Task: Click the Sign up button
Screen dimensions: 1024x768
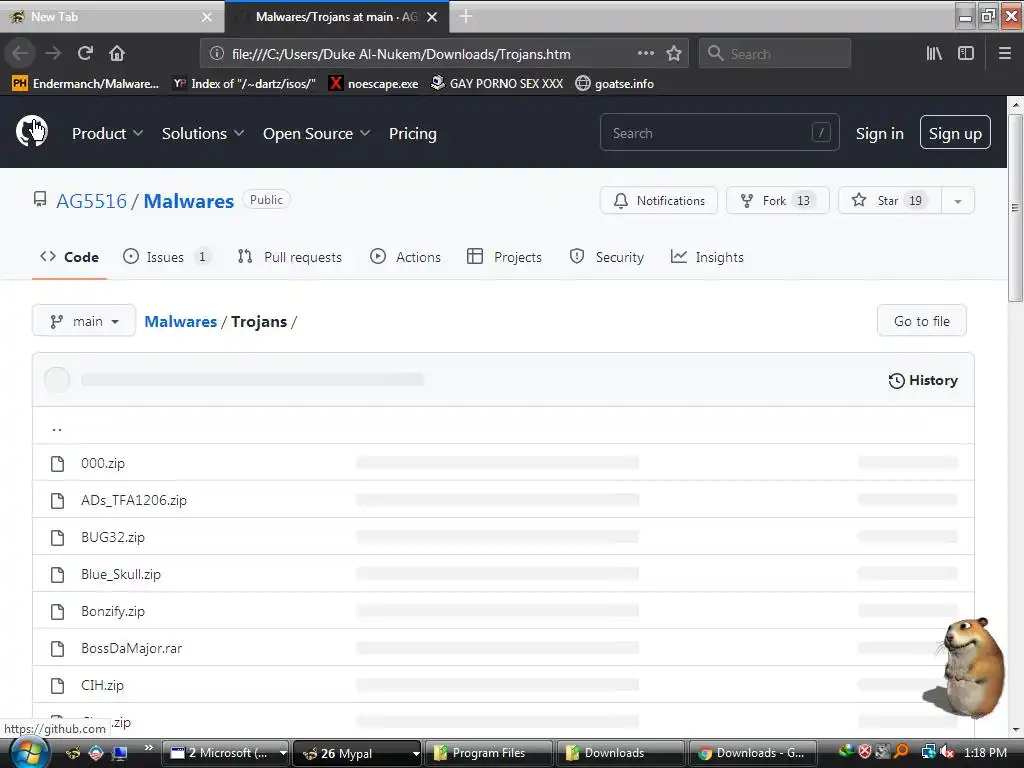Action: (x=955, y=133)
